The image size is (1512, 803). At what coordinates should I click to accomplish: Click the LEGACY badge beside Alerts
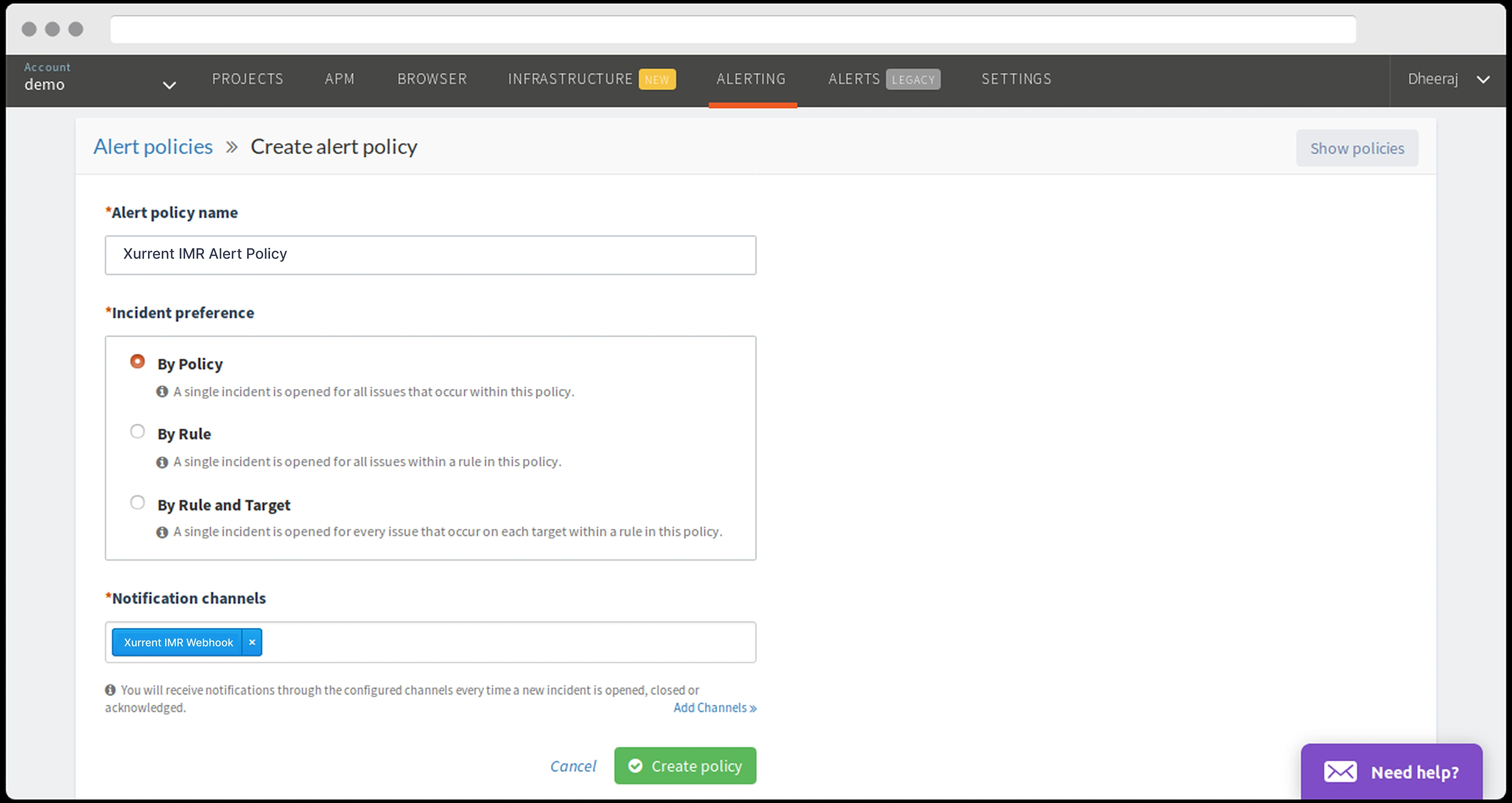pyautogui.click(x=913, y=79)
